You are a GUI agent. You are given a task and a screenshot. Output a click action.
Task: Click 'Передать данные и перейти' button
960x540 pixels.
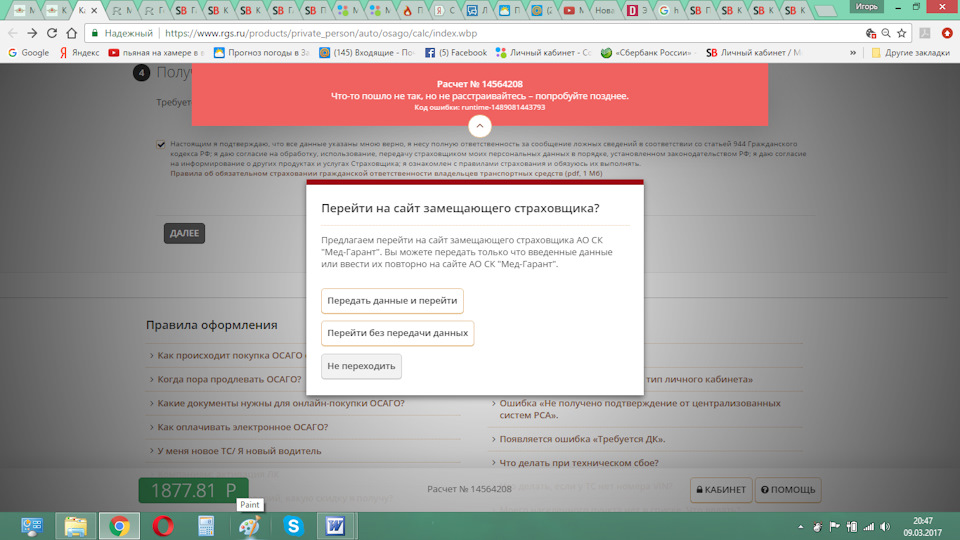click(392, 301)
